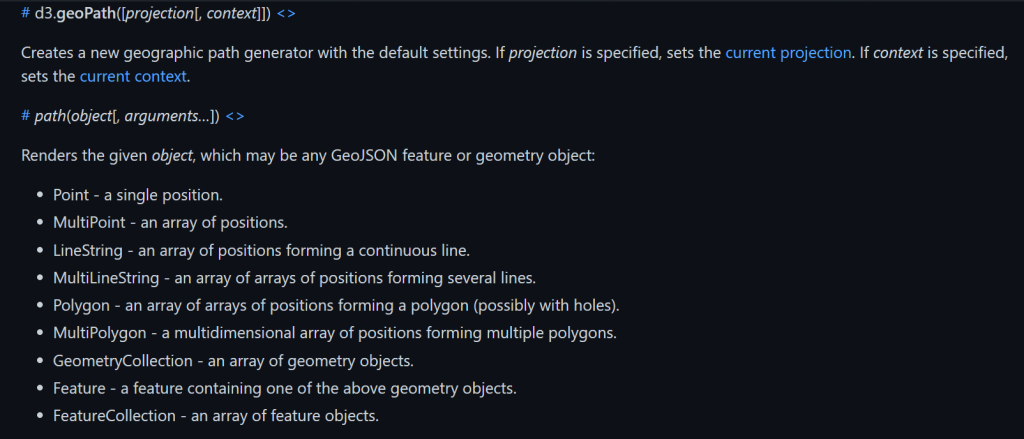
Task: Follow the "current projection" link
Action: tap(788, 53)
